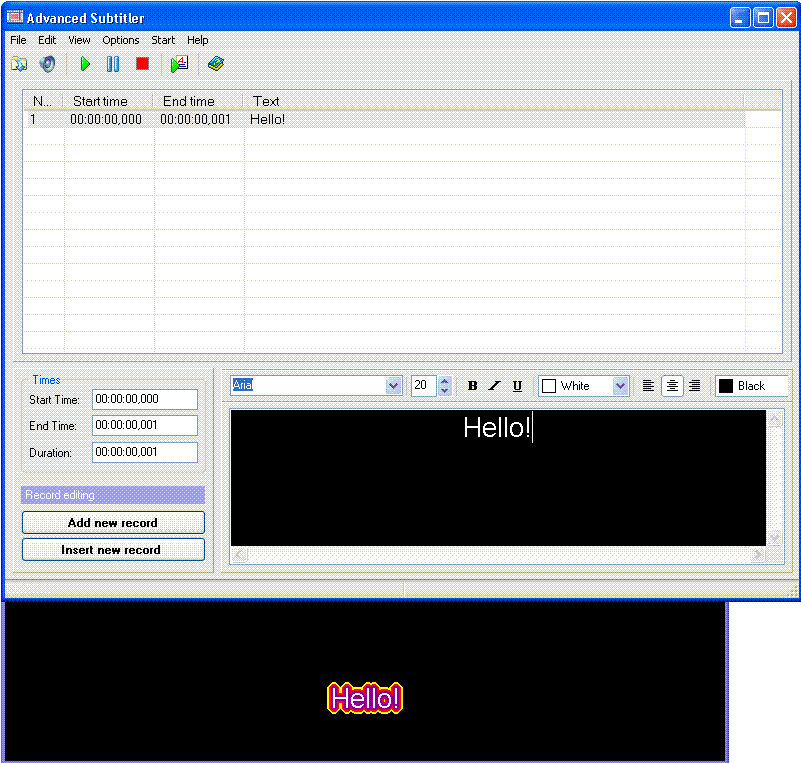Click the Start Time input field
Image resolution: width=801 pixels, height=763 pixels.
(x=144, y=399)
